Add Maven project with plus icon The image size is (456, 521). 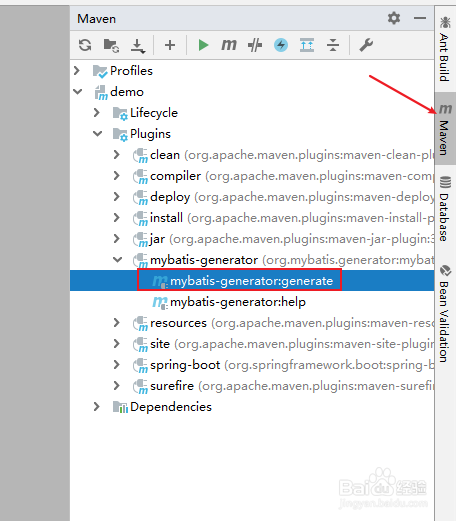(x=170, y=45)
